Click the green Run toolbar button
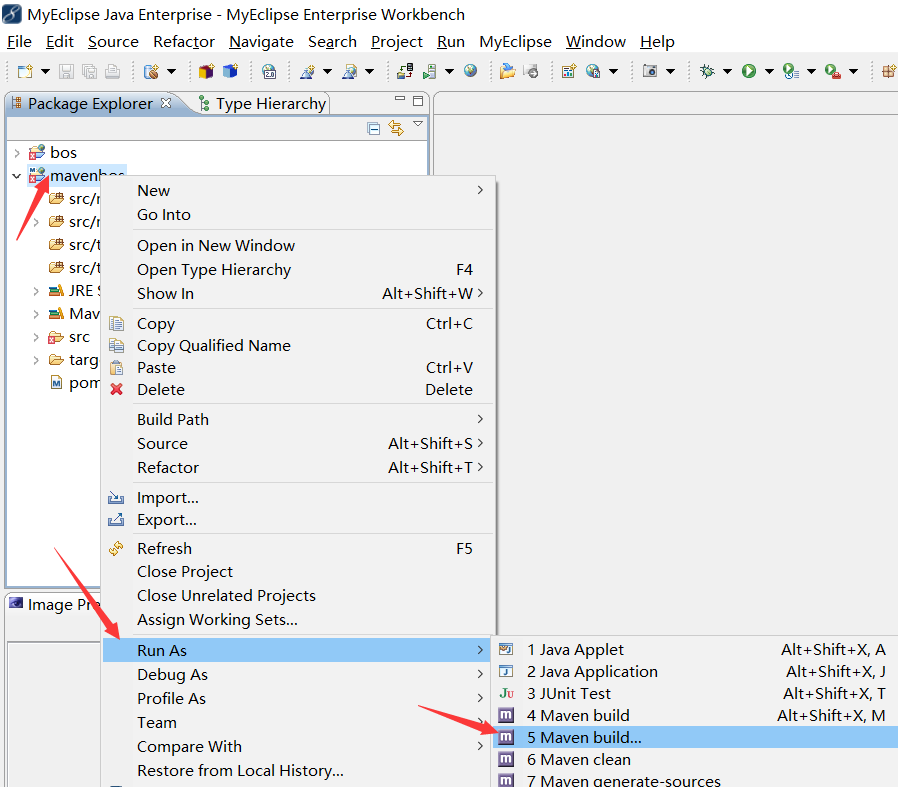The width and height of the screenshot is (898, 787). [x=749, y=71]
